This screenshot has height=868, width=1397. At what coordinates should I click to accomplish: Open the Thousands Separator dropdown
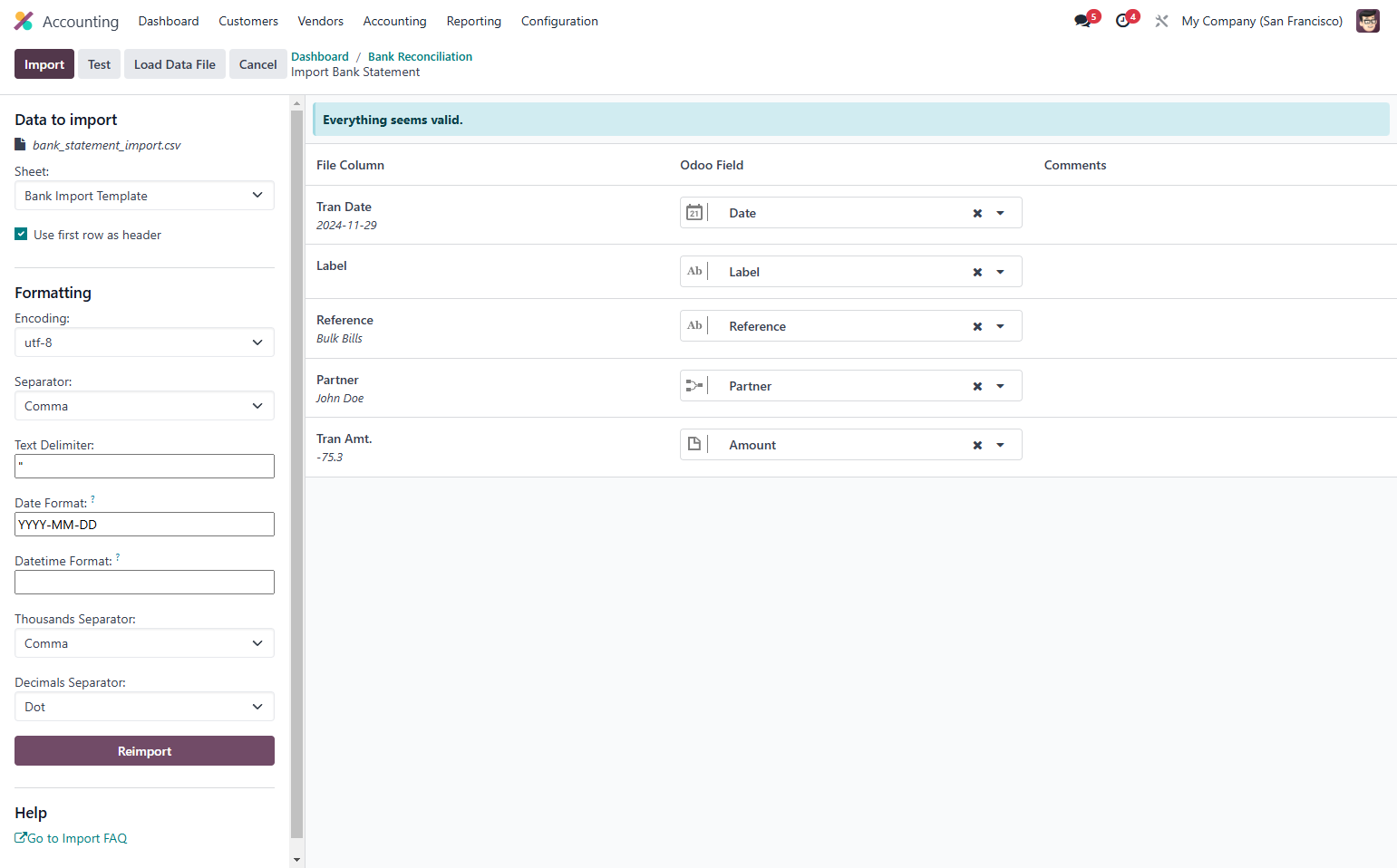(x=144, y=643)
